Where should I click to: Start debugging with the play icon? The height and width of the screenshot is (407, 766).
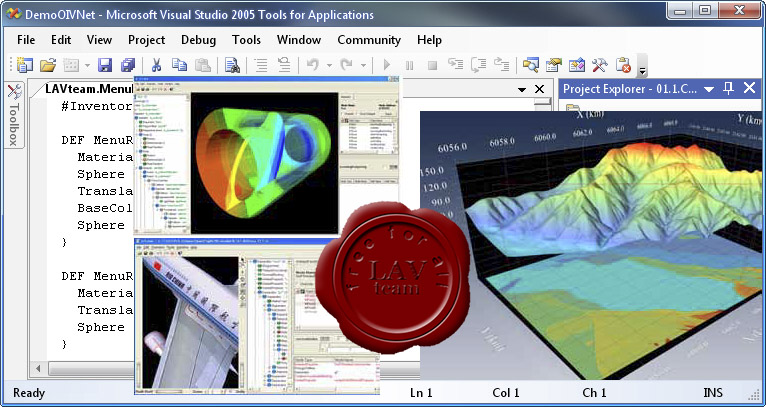coord(387,64)
